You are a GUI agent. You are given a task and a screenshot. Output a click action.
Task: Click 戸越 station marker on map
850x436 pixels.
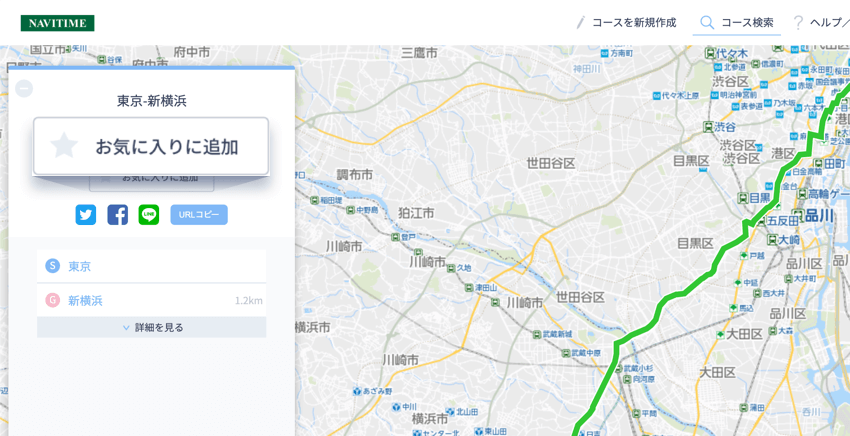[x=743, y=255]
